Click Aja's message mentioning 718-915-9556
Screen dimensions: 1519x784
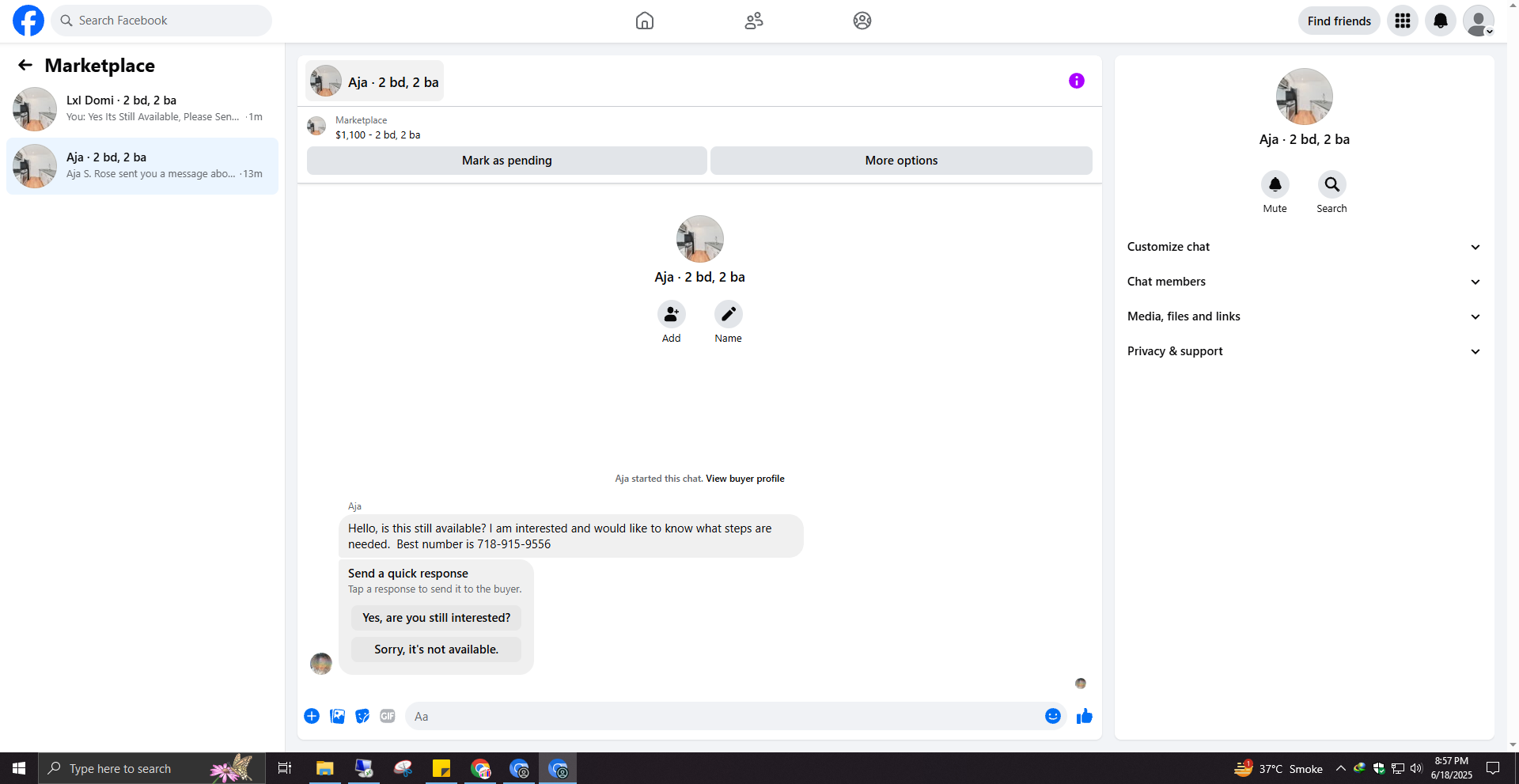pyautogui.click(x=571, y=536)
